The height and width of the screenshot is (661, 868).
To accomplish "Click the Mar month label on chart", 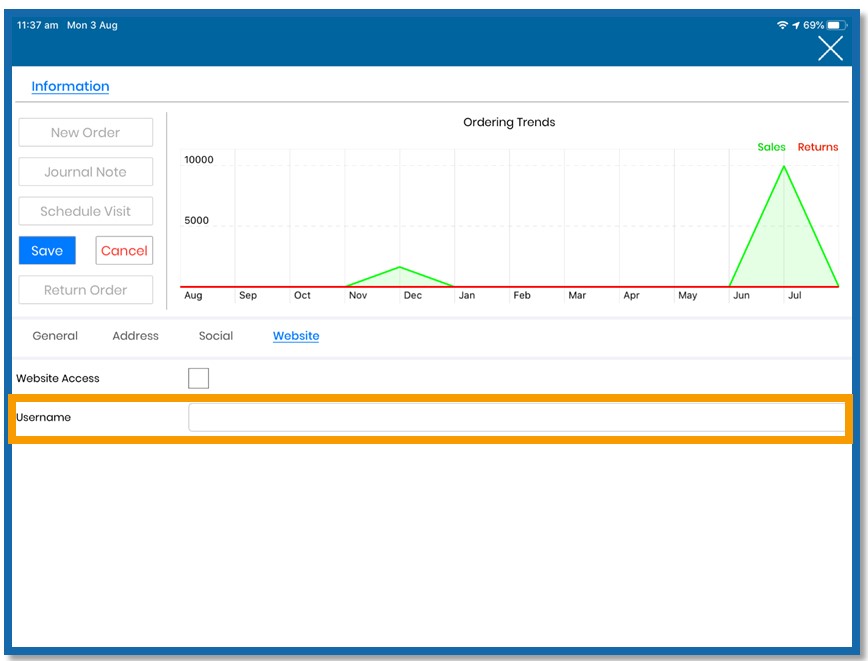I will 577,295.
